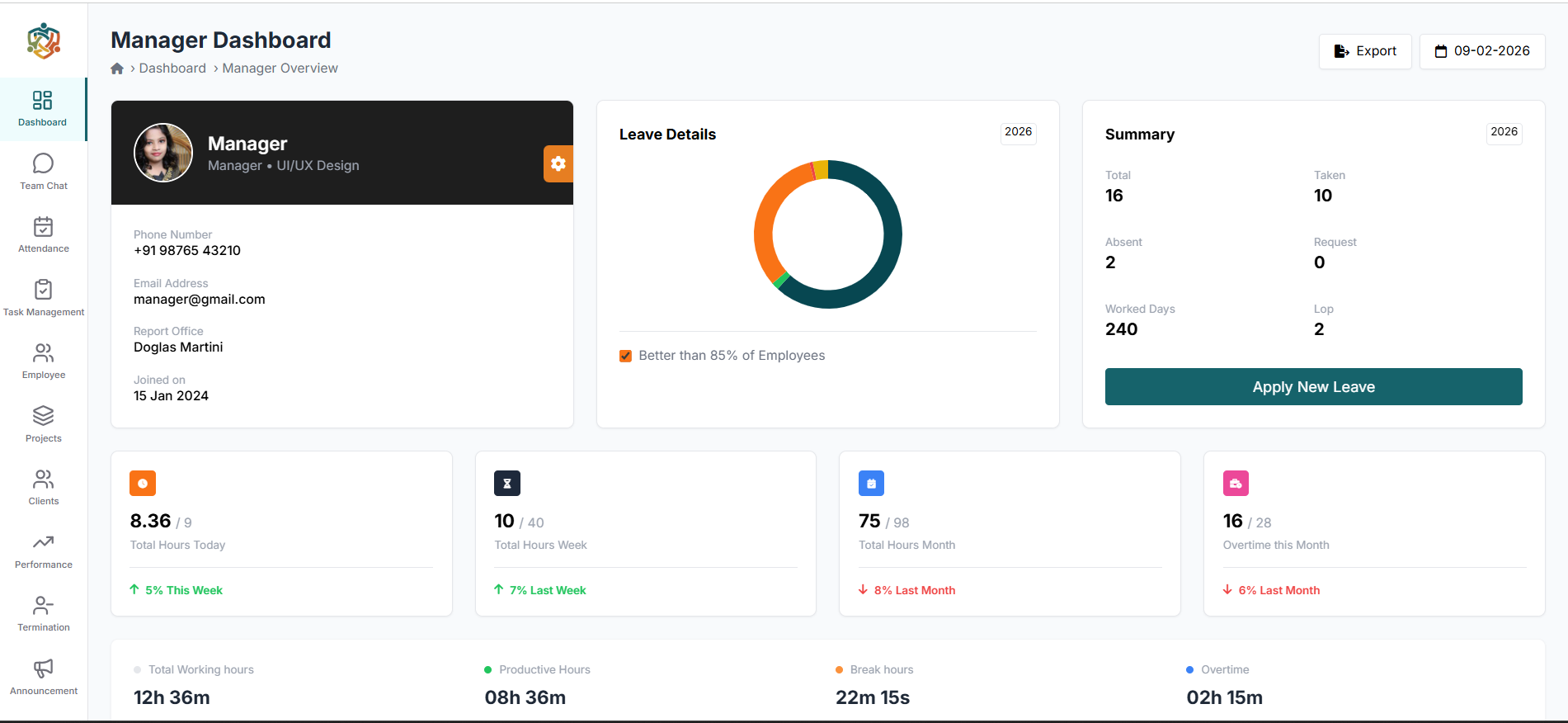Click the 8% Last Month trend text
Image resolution: width=1568 pixels, height=723 pixels.
[915, 590]
